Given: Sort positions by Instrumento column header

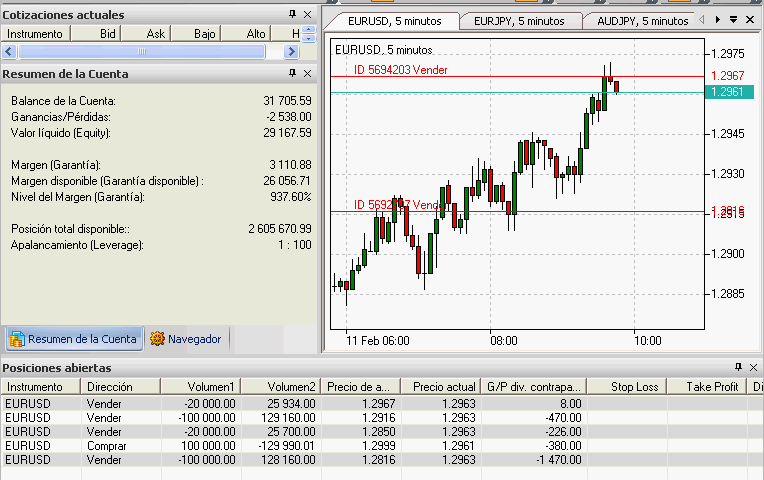Looking at the screenshot, I should pyautogui.click(x=40, y=387).
